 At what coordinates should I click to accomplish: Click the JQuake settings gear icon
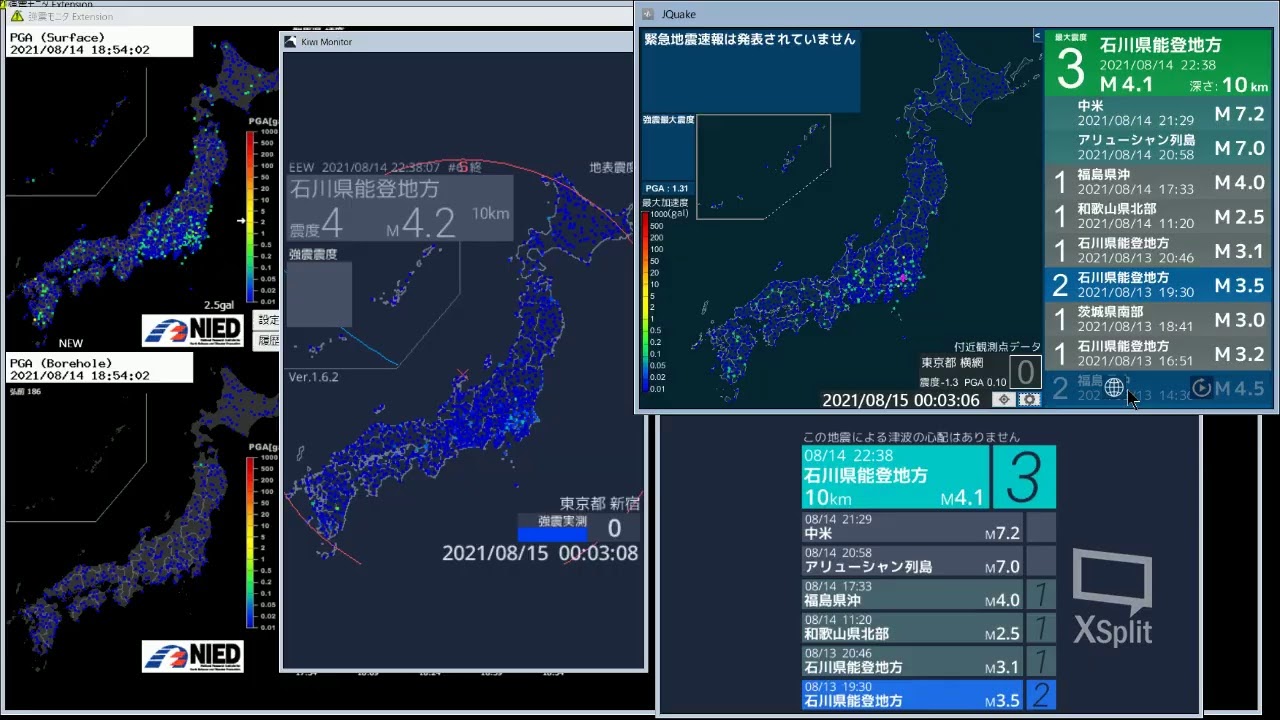tap(1029, 399)
